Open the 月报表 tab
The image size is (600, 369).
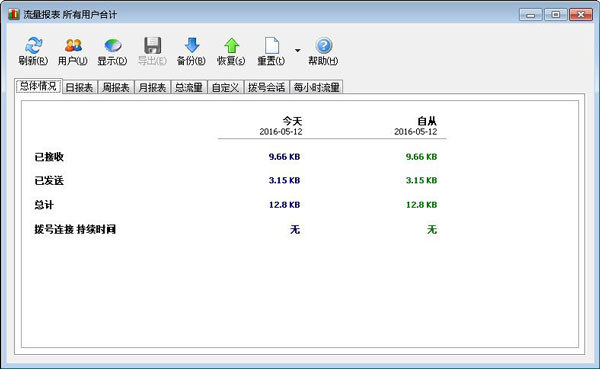[152, 87]
